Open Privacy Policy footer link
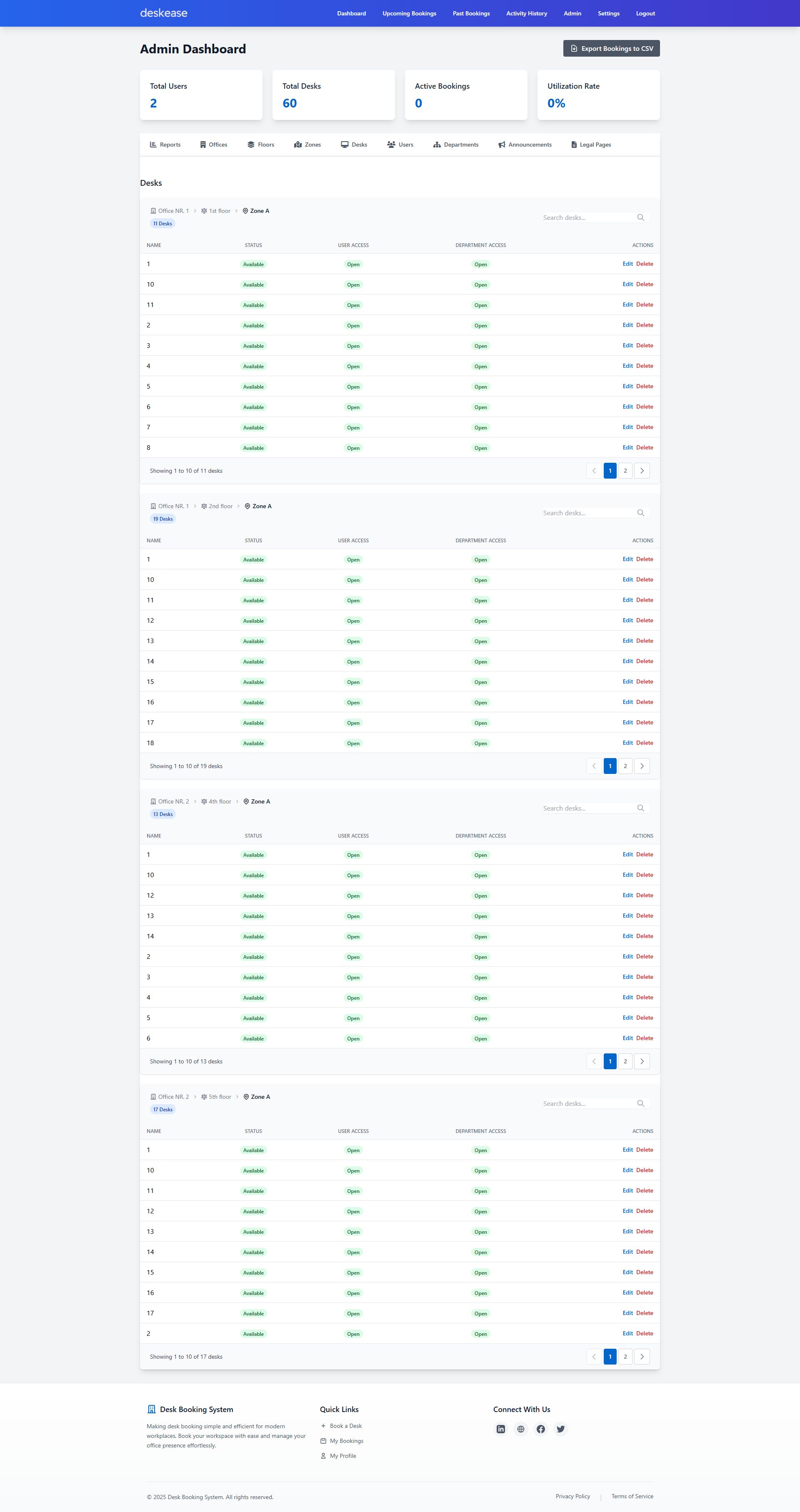800x1512 pixels. tap(572, 1496)
